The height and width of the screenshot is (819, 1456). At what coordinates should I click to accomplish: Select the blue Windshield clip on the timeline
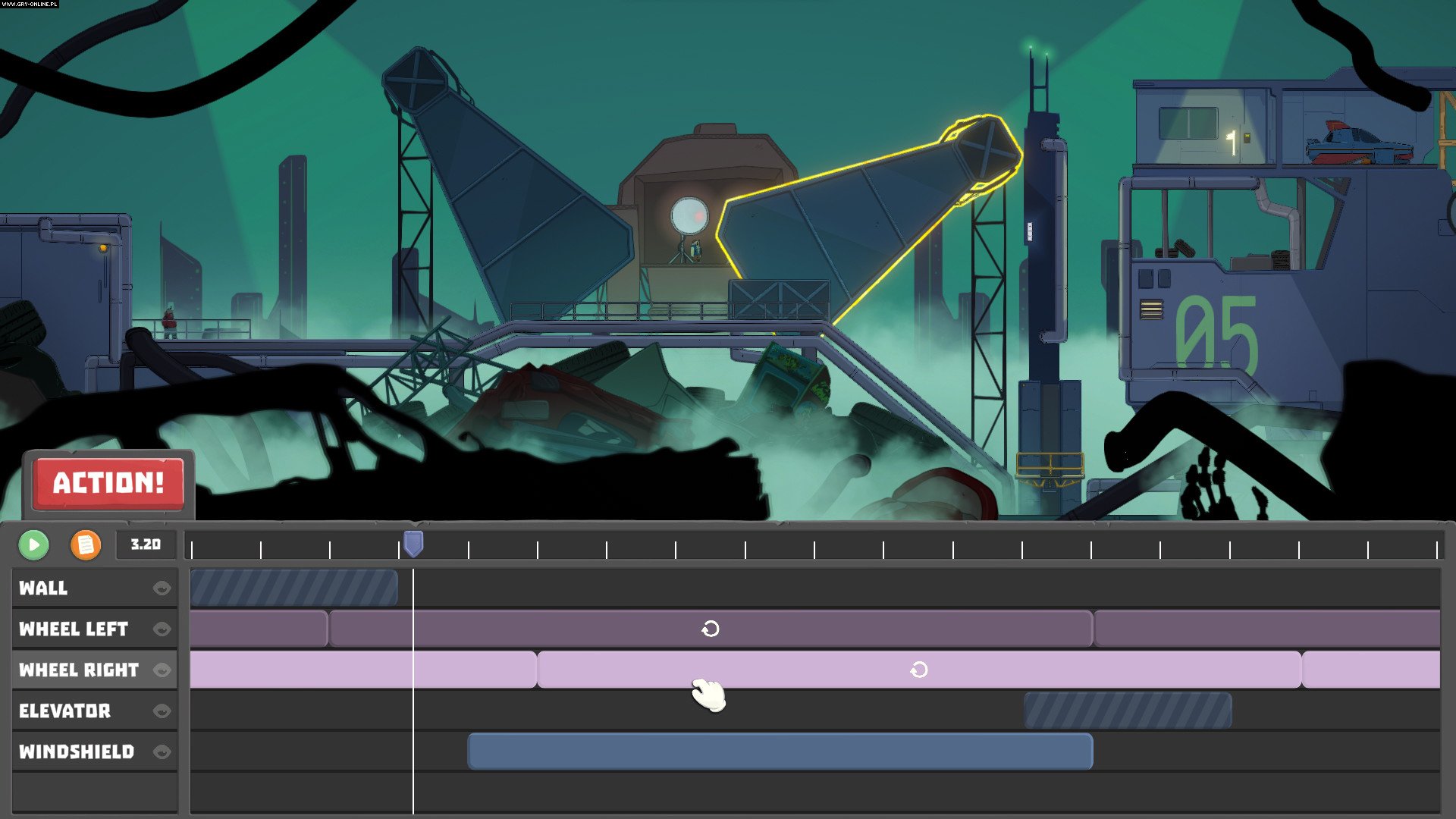click(x=781, y=752)
